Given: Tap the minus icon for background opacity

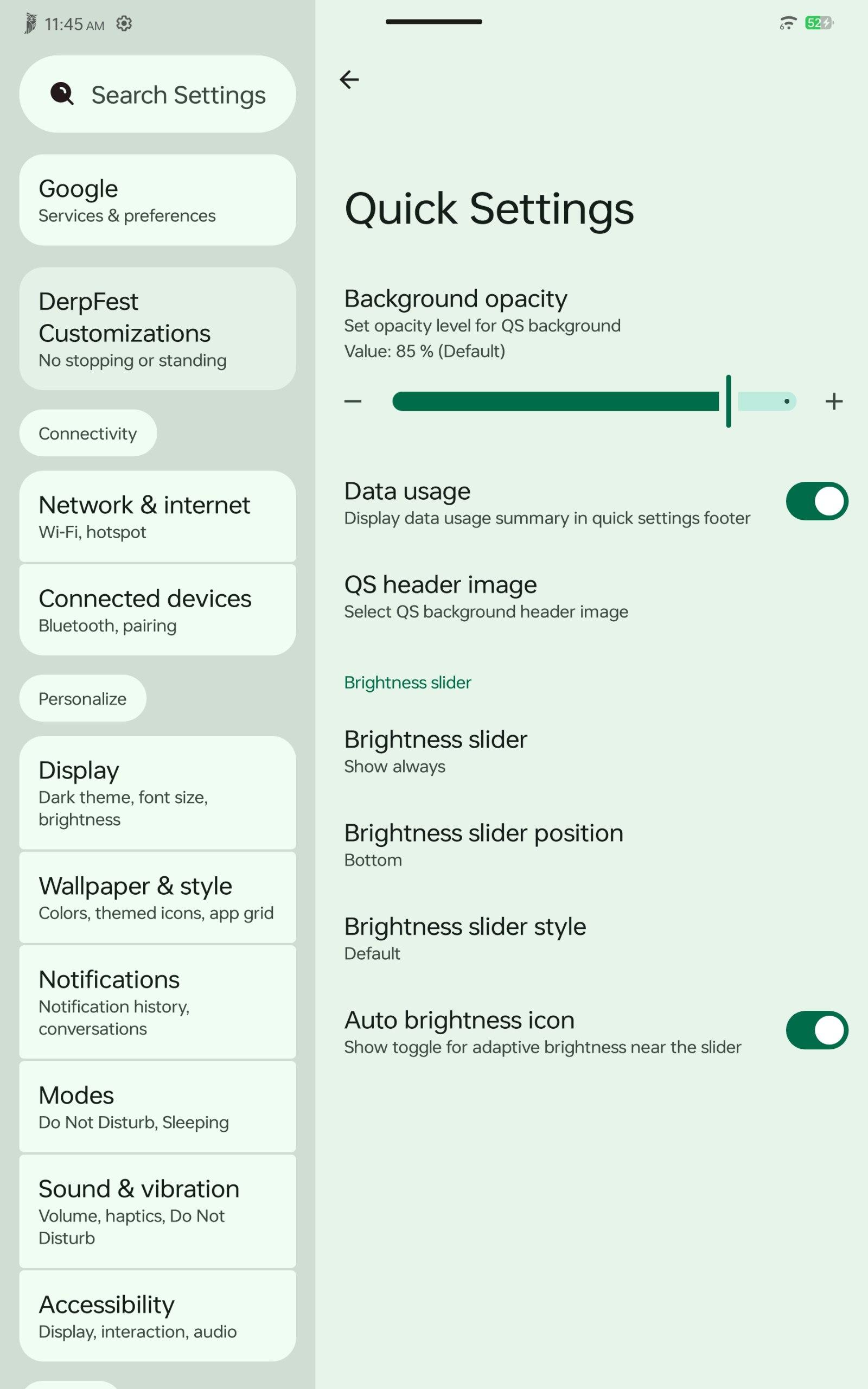Looking at the screenshot, I should (x=353, y=401).
